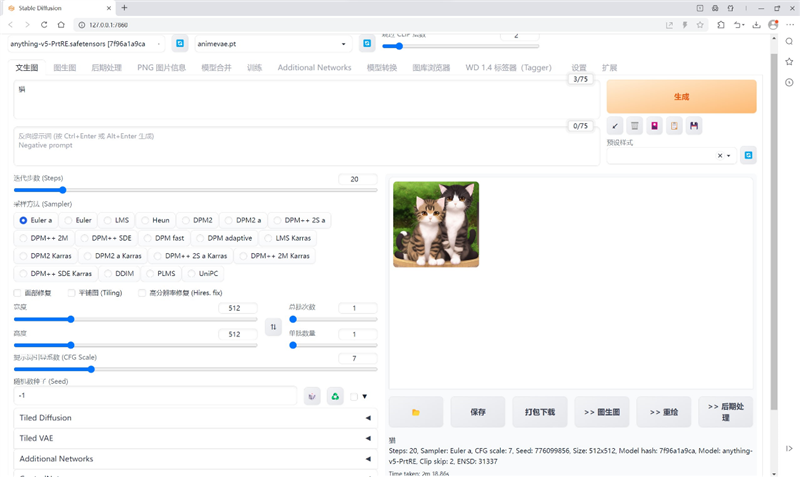Send image to >> 后期处理 button
Viewport: 800px width, 477px height.
click(726, 412)
